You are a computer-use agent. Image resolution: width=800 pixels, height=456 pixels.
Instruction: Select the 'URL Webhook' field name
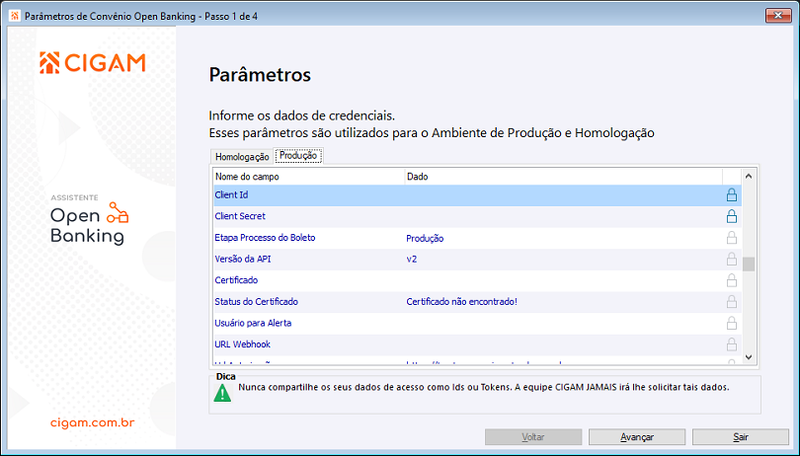242,344
